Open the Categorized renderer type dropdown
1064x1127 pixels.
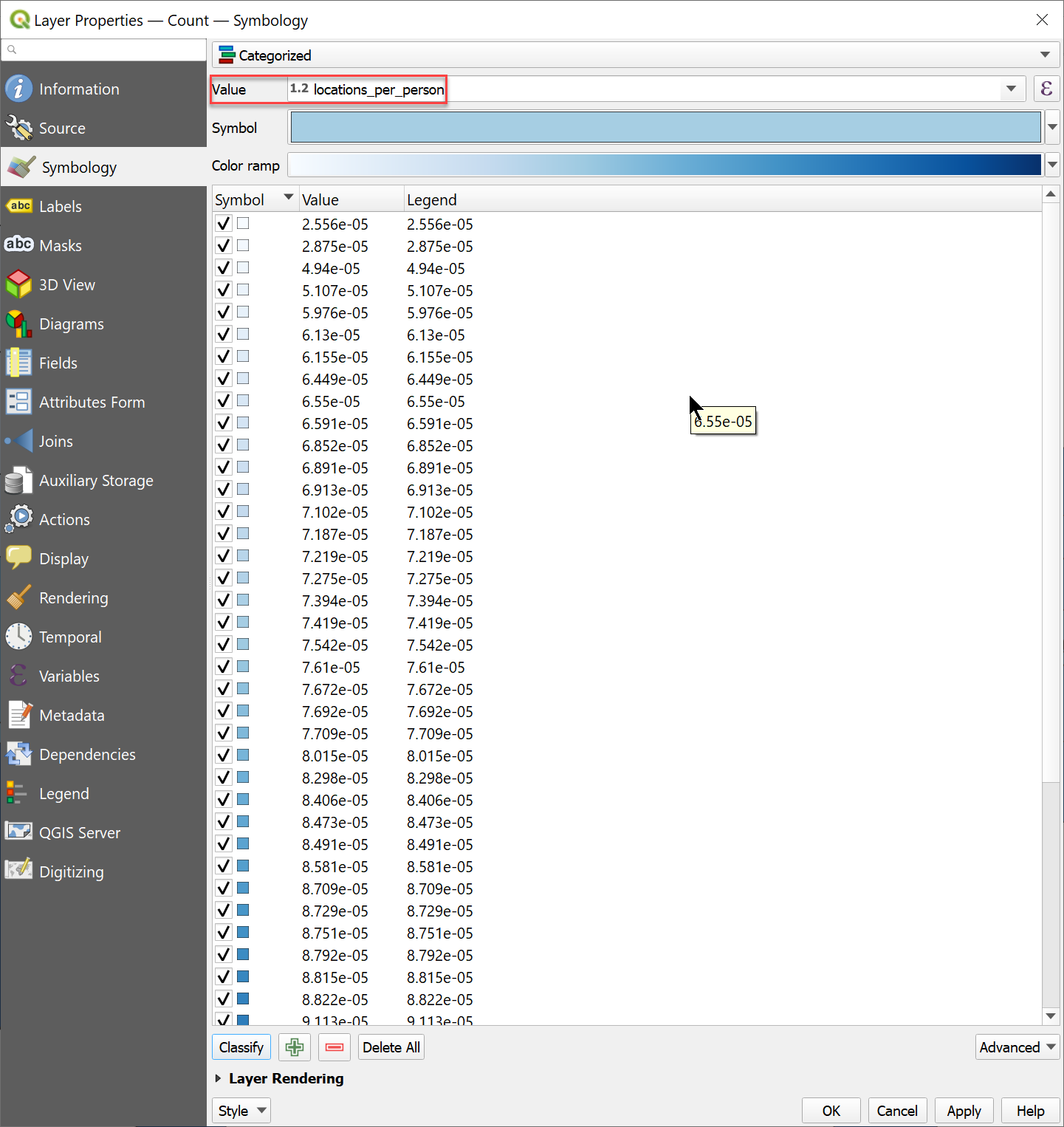click(x=636, y=55)
